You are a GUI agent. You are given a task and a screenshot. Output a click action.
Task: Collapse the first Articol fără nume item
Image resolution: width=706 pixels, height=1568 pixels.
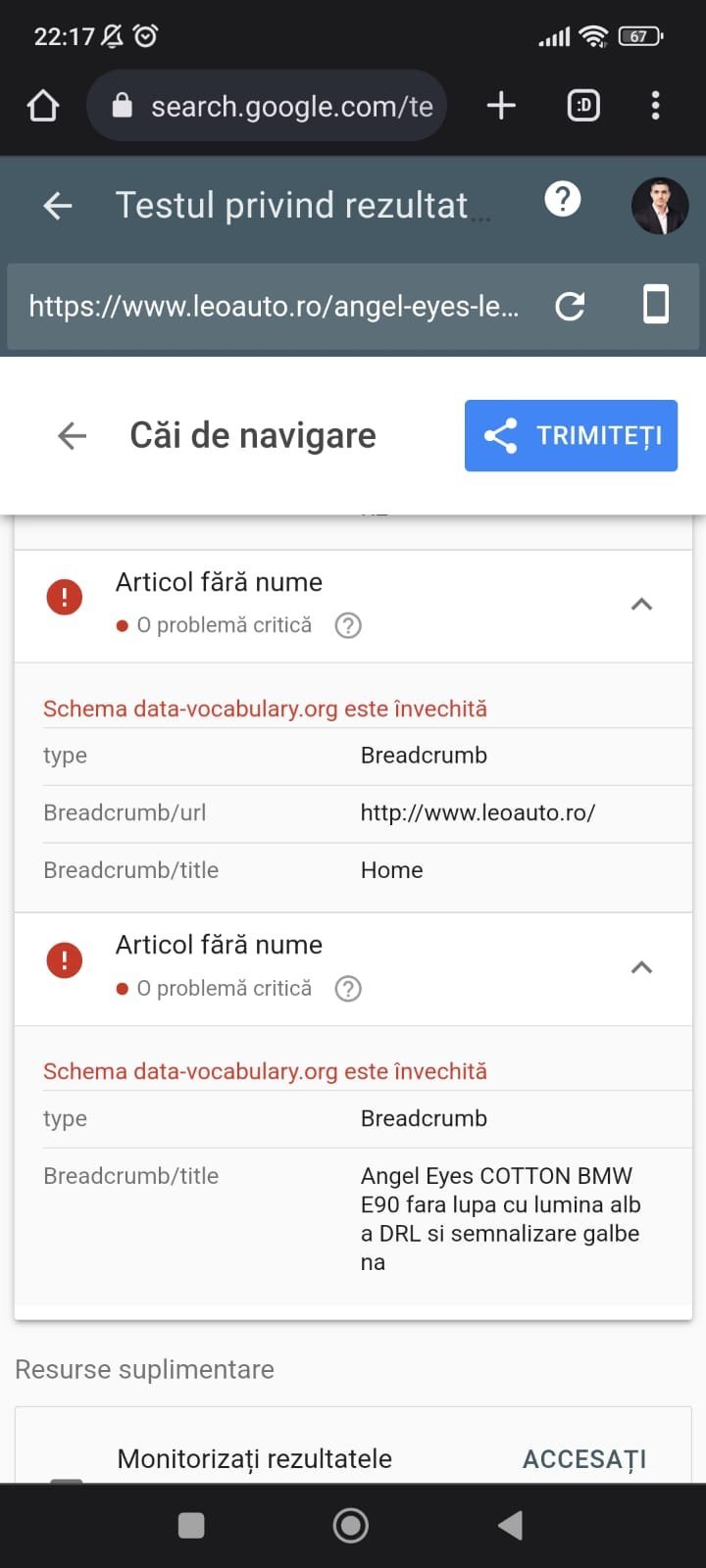641,605
